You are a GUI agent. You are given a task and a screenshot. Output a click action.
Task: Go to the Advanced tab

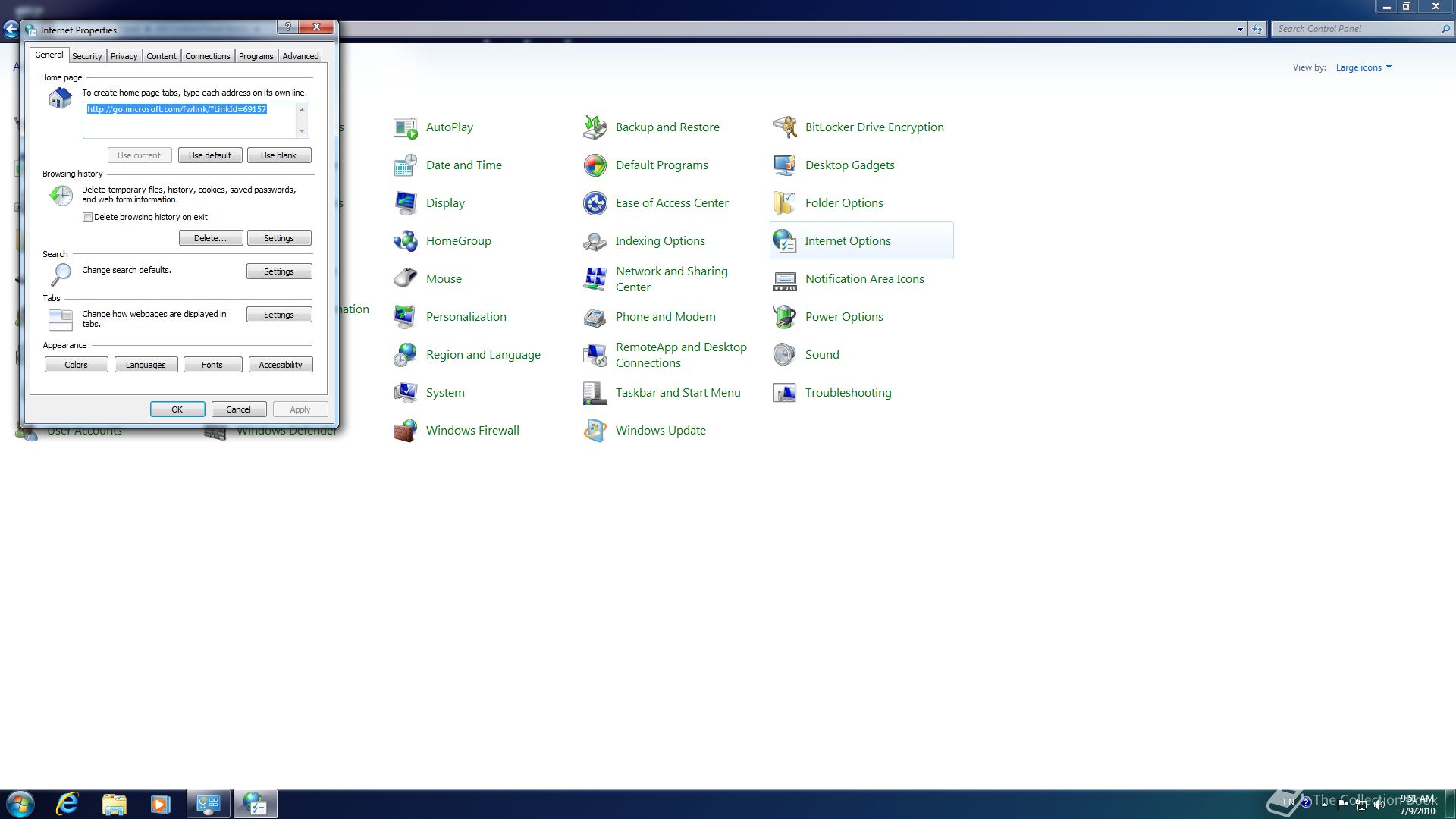pos(301,56)
